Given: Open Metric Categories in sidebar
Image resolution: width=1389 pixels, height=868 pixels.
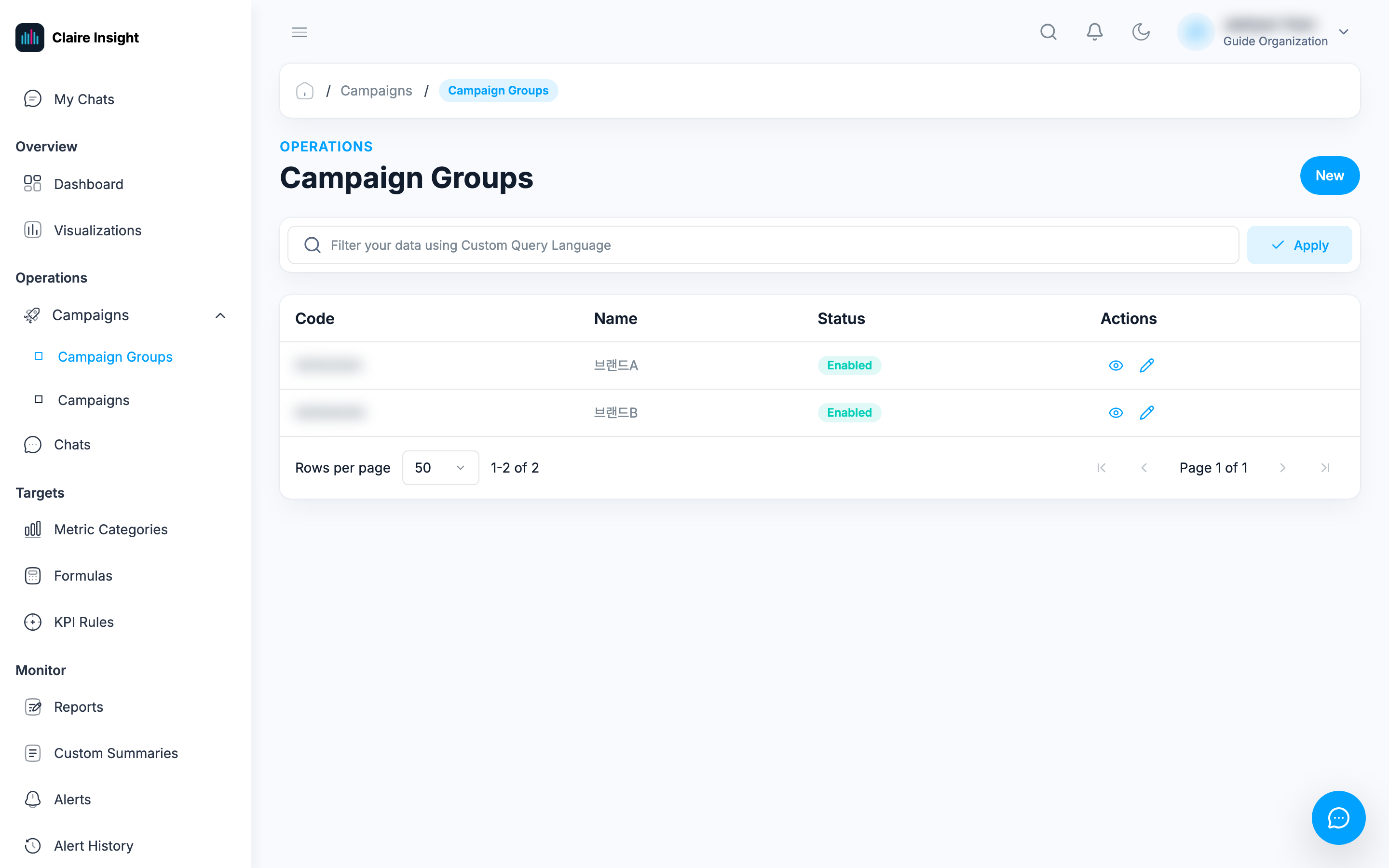Looking at the screenshot, I should click(111, 529).
